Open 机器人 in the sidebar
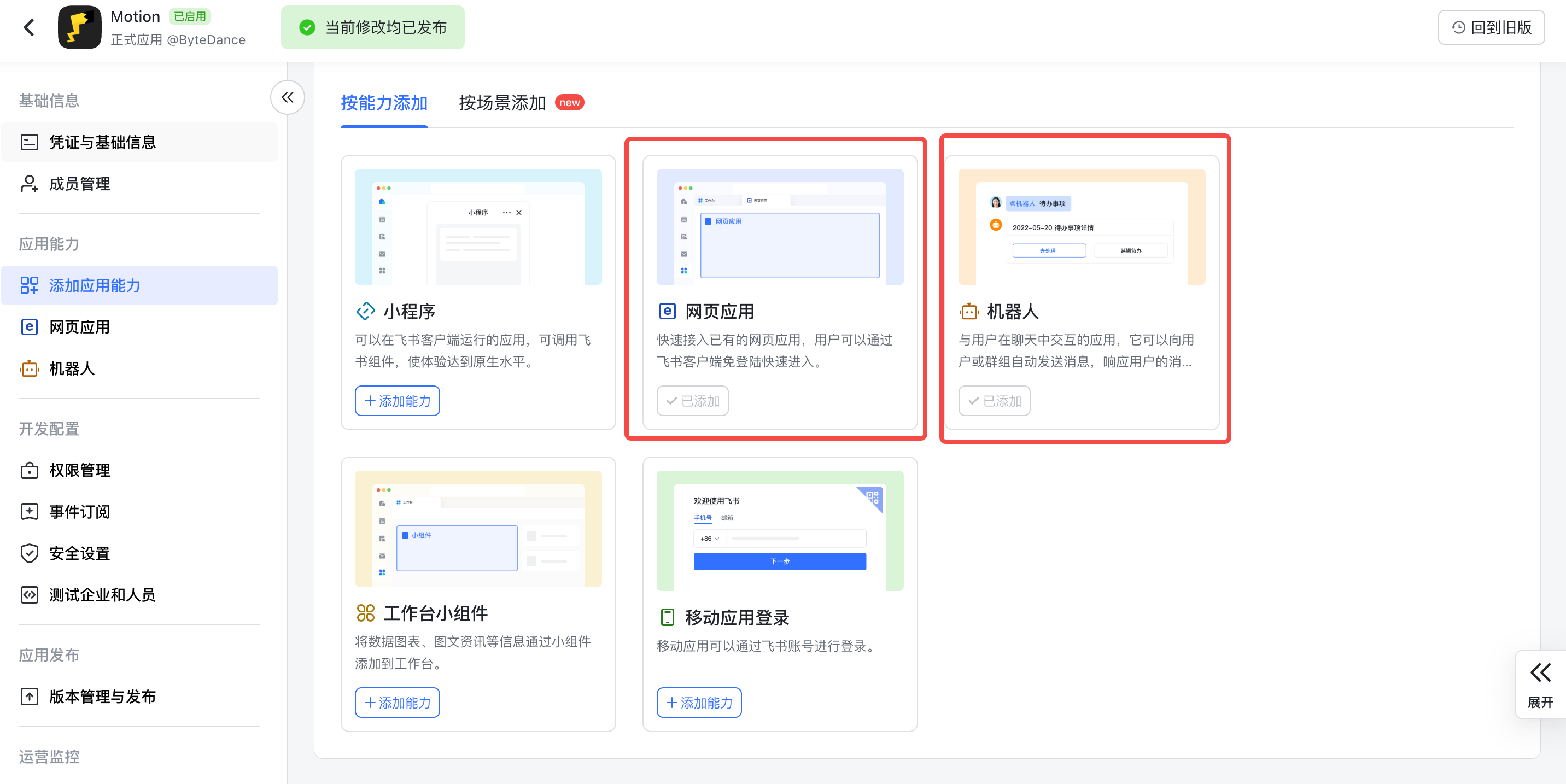The image size is (1566, 784). tap(72, 368)
